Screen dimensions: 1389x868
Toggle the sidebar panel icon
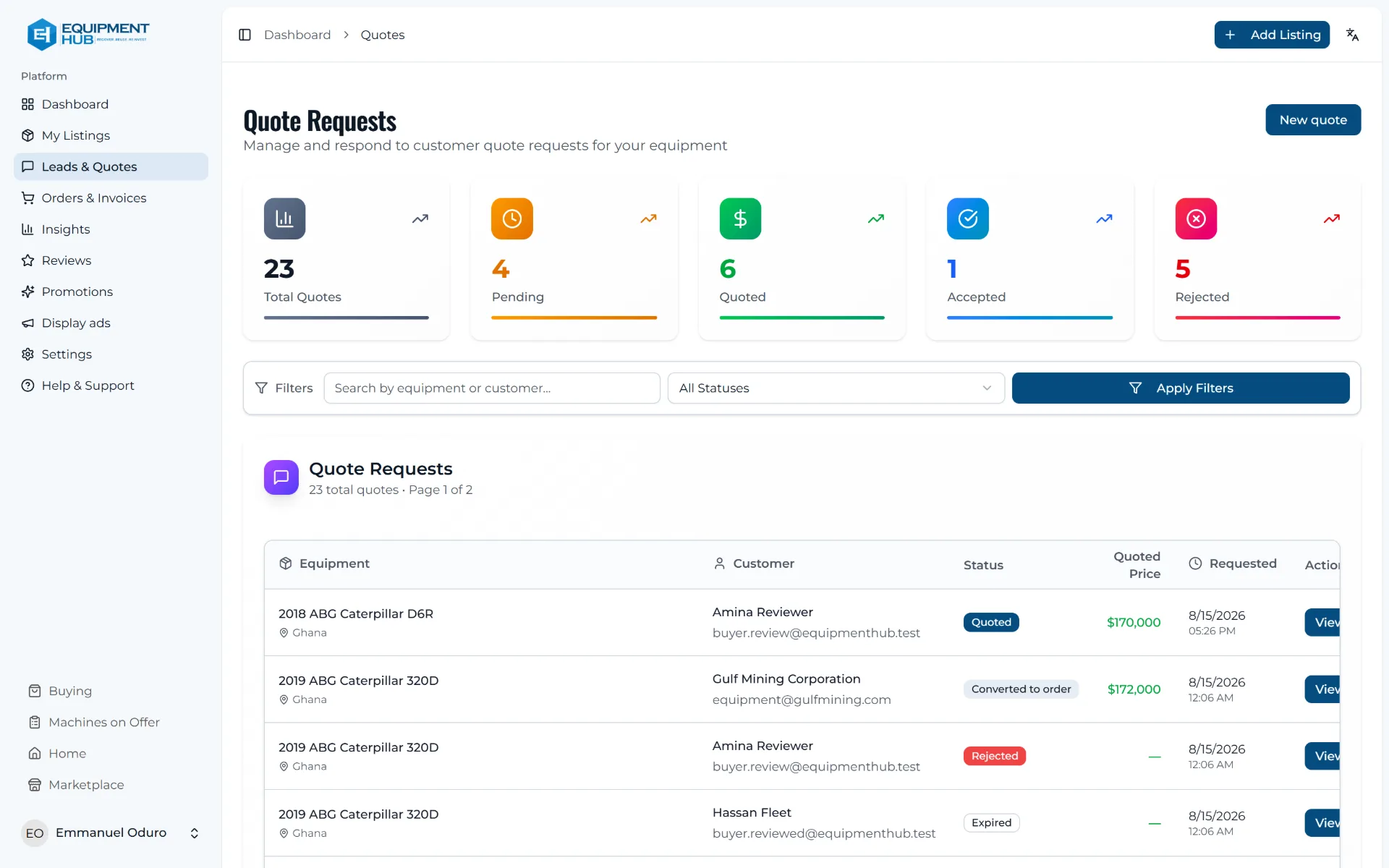click(x=245, y=35)
